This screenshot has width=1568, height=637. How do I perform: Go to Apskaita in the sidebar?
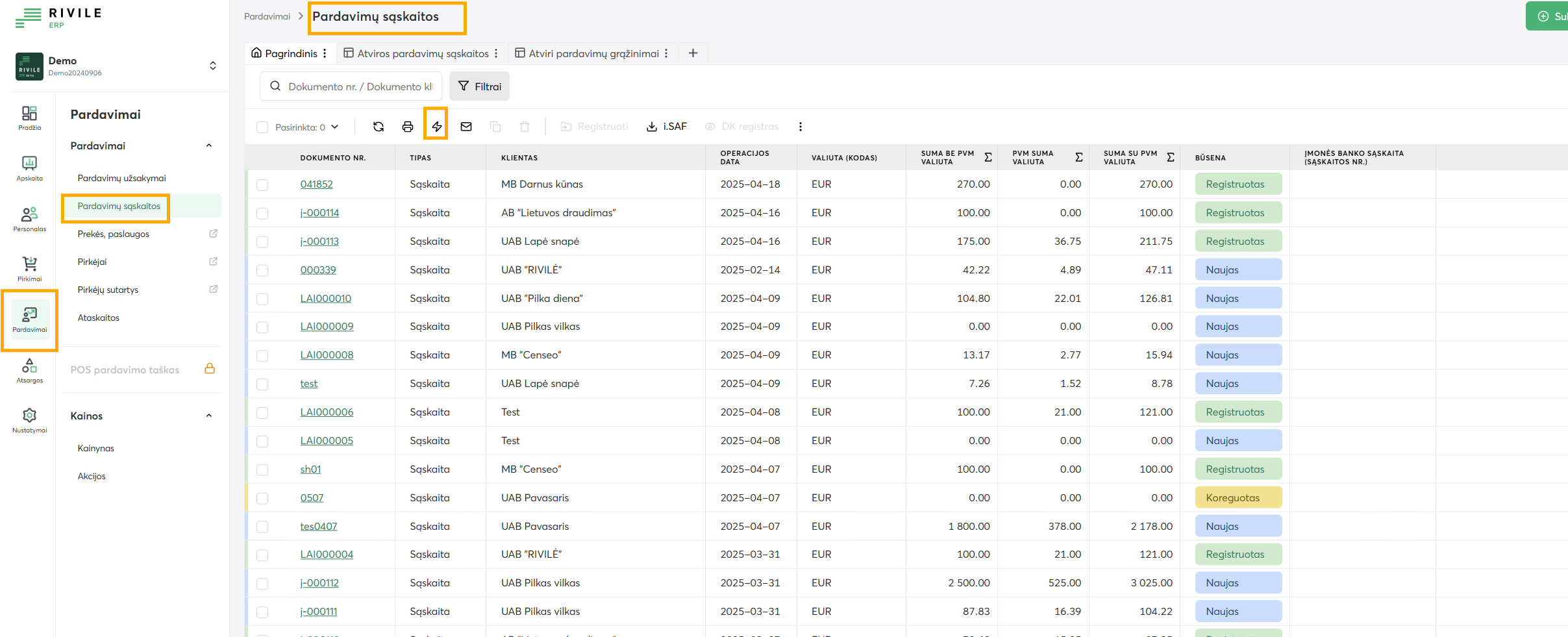(30, 168)
